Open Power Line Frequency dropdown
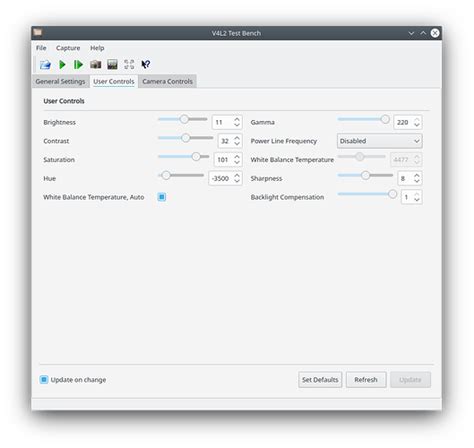 pyautogui.click(x=379, y=141)
